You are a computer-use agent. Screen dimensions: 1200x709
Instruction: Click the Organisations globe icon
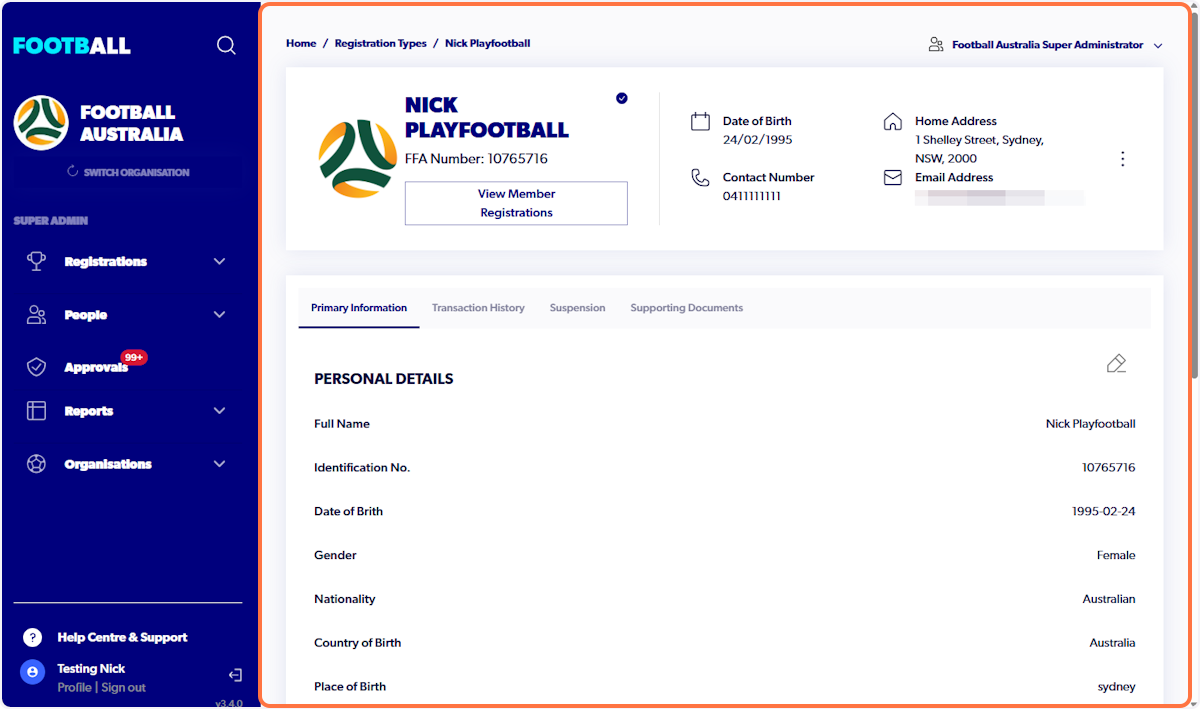tap(36, 463)
